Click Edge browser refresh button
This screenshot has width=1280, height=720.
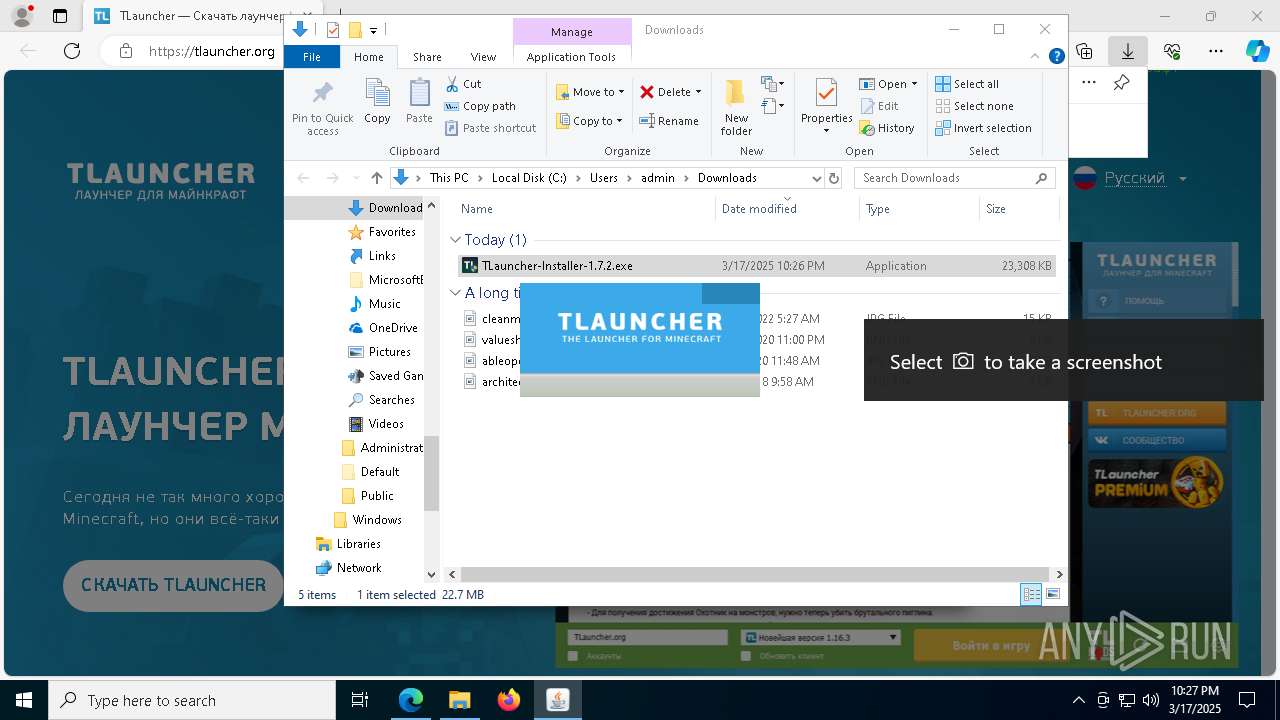point(72,50)
